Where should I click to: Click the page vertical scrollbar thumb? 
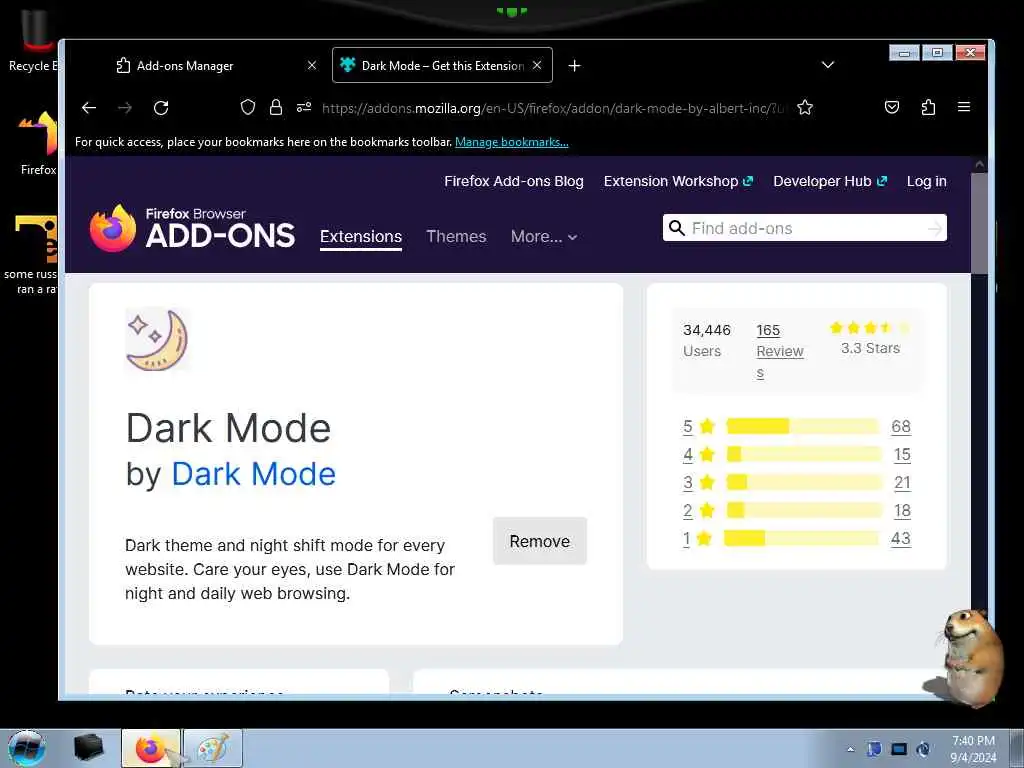pyautogui.click(x=979, y=223)
